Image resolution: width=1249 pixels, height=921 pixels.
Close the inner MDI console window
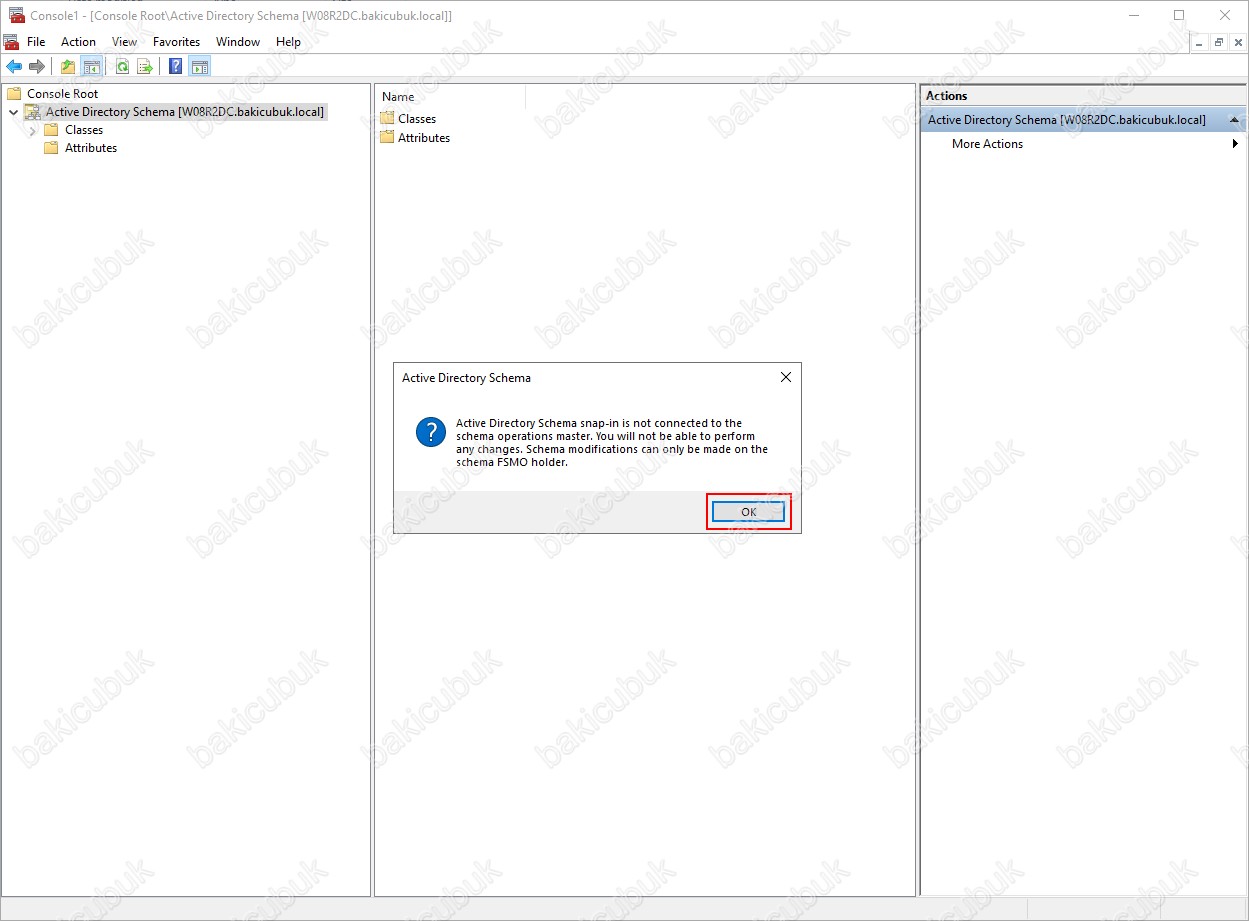[1238, 42]
